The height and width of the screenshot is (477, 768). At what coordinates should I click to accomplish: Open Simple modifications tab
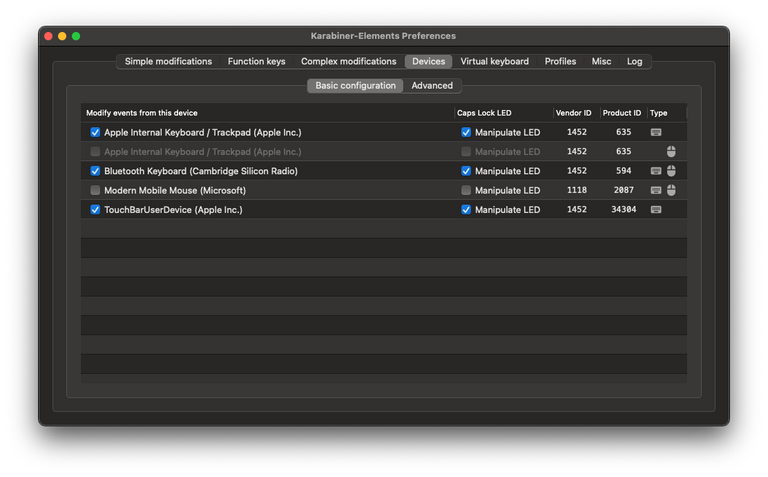click(x=168, y=61)
